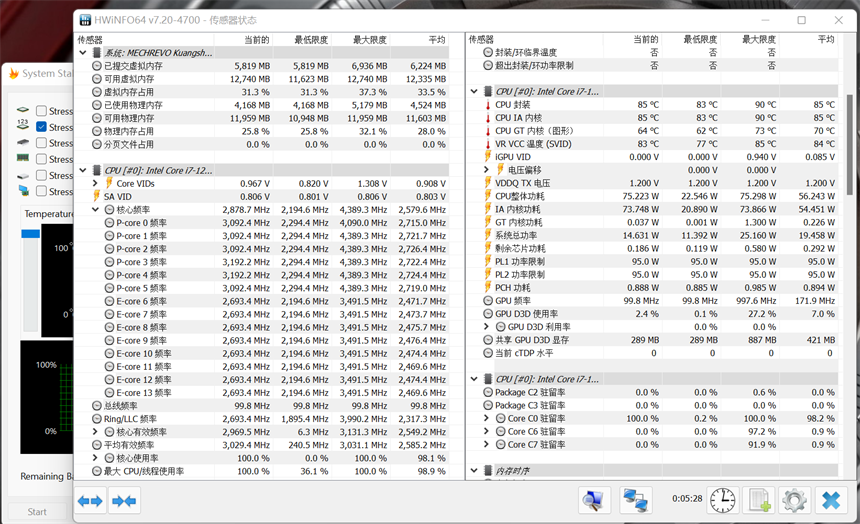Click the lightning icon beside CPU整体功耗
860x524 pixels.
point(488,196)
